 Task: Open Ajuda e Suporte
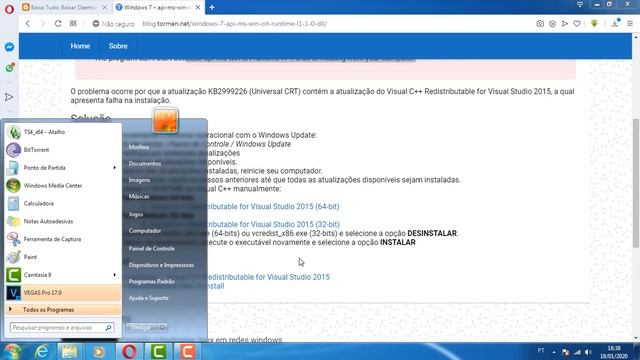click(149, 298)
